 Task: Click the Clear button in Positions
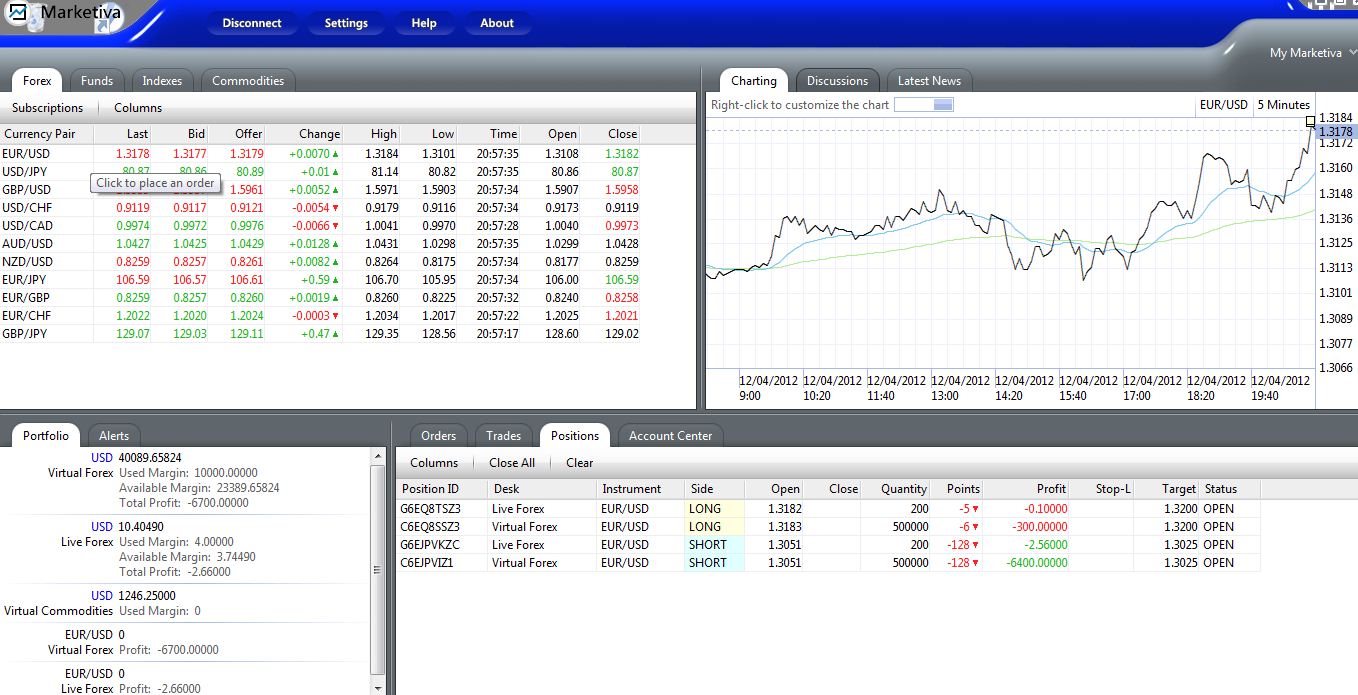580,463
